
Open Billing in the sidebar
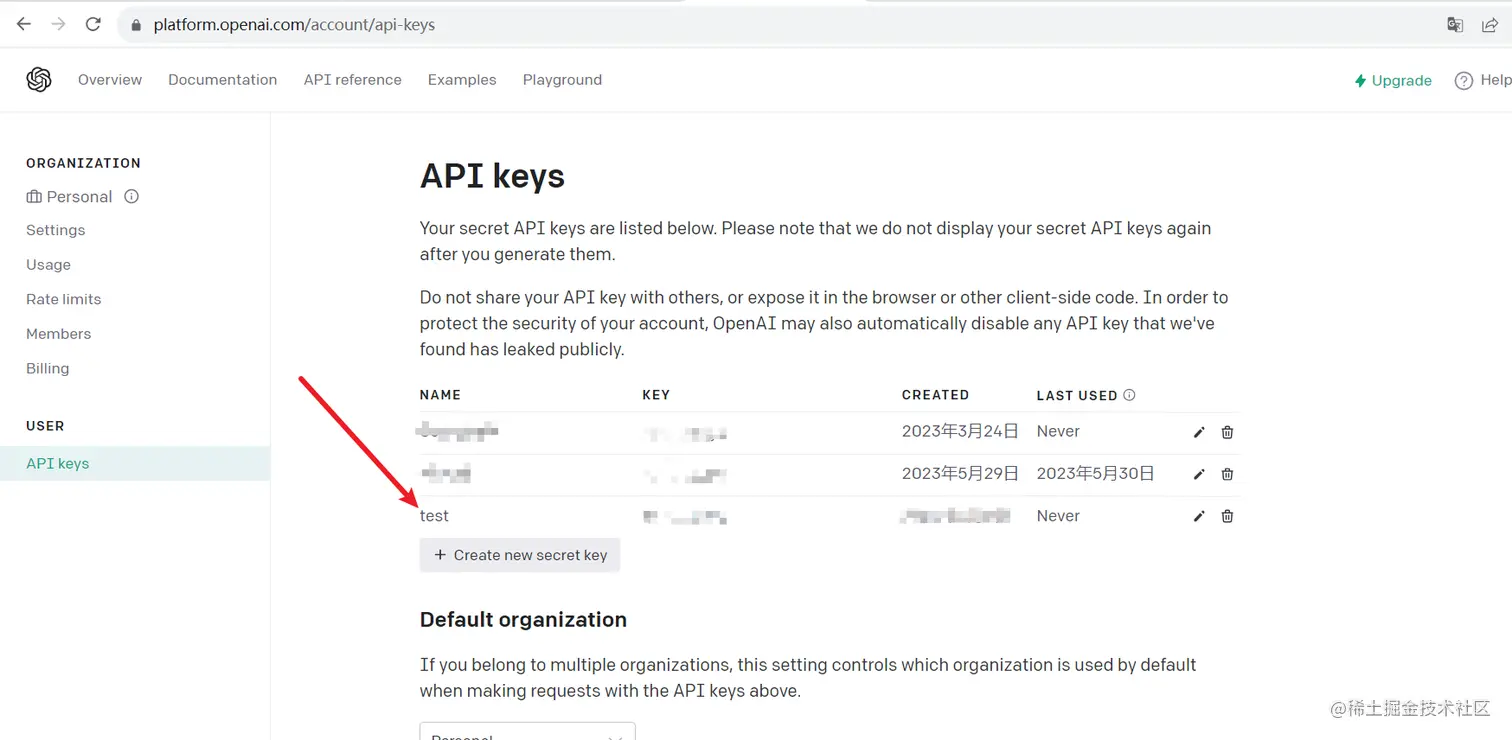click(47, 368)
